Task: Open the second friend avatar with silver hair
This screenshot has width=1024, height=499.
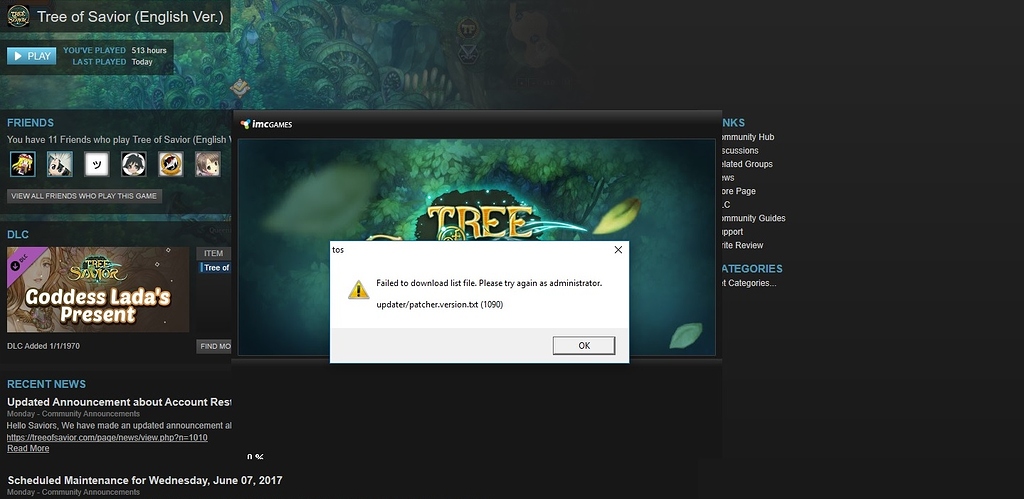Action: click(x=59, y=164)
